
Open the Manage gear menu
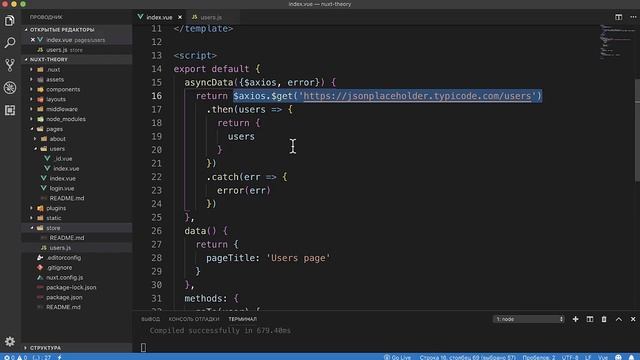click(10, 341)
